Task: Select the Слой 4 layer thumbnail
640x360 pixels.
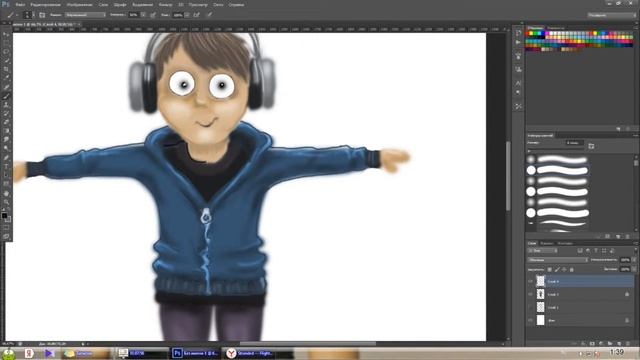Action: click(540, 281)
